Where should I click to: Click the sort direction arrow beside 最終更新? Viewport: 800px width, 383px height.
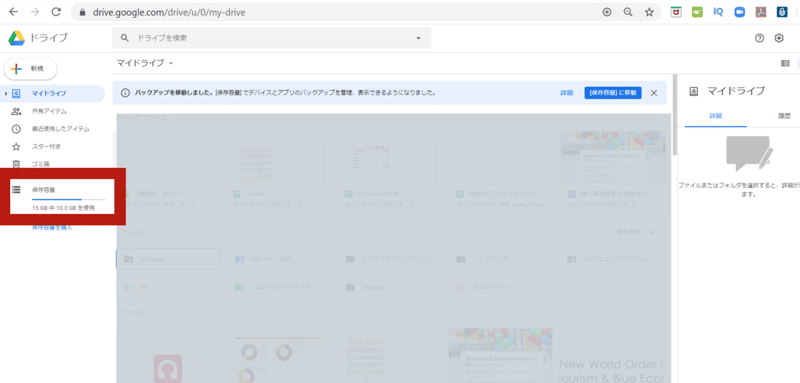652,232
